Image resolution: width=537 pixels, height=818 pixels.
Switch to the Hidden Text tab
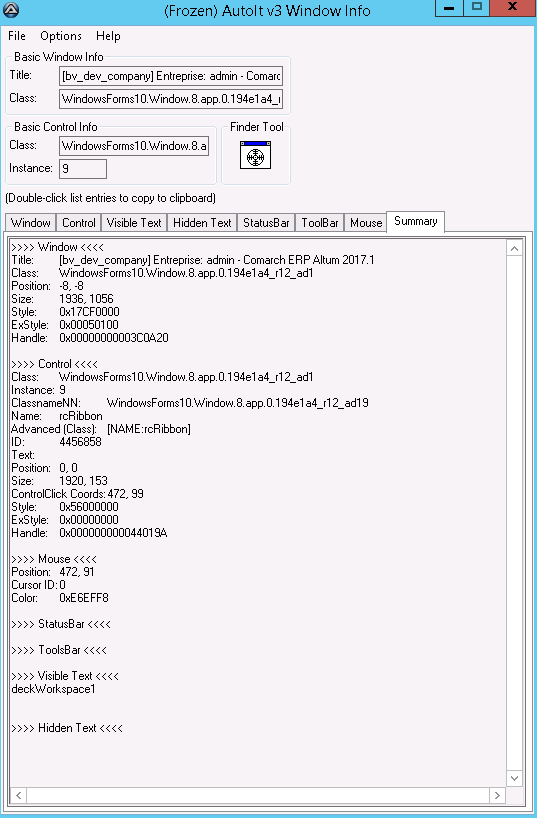pyautogui.click(x=202, y=223)
